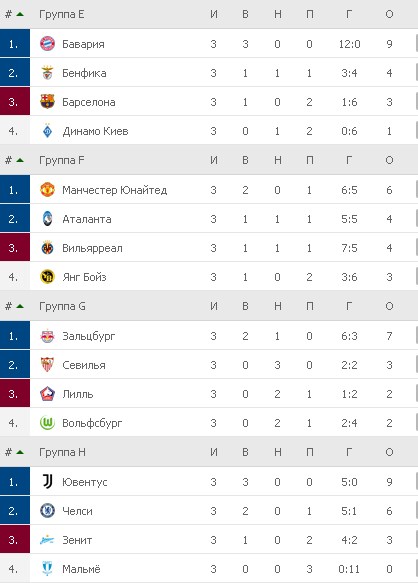The image size is (418, 583).
Task: Sort Группа E by Г goals column
Action: 348,14
